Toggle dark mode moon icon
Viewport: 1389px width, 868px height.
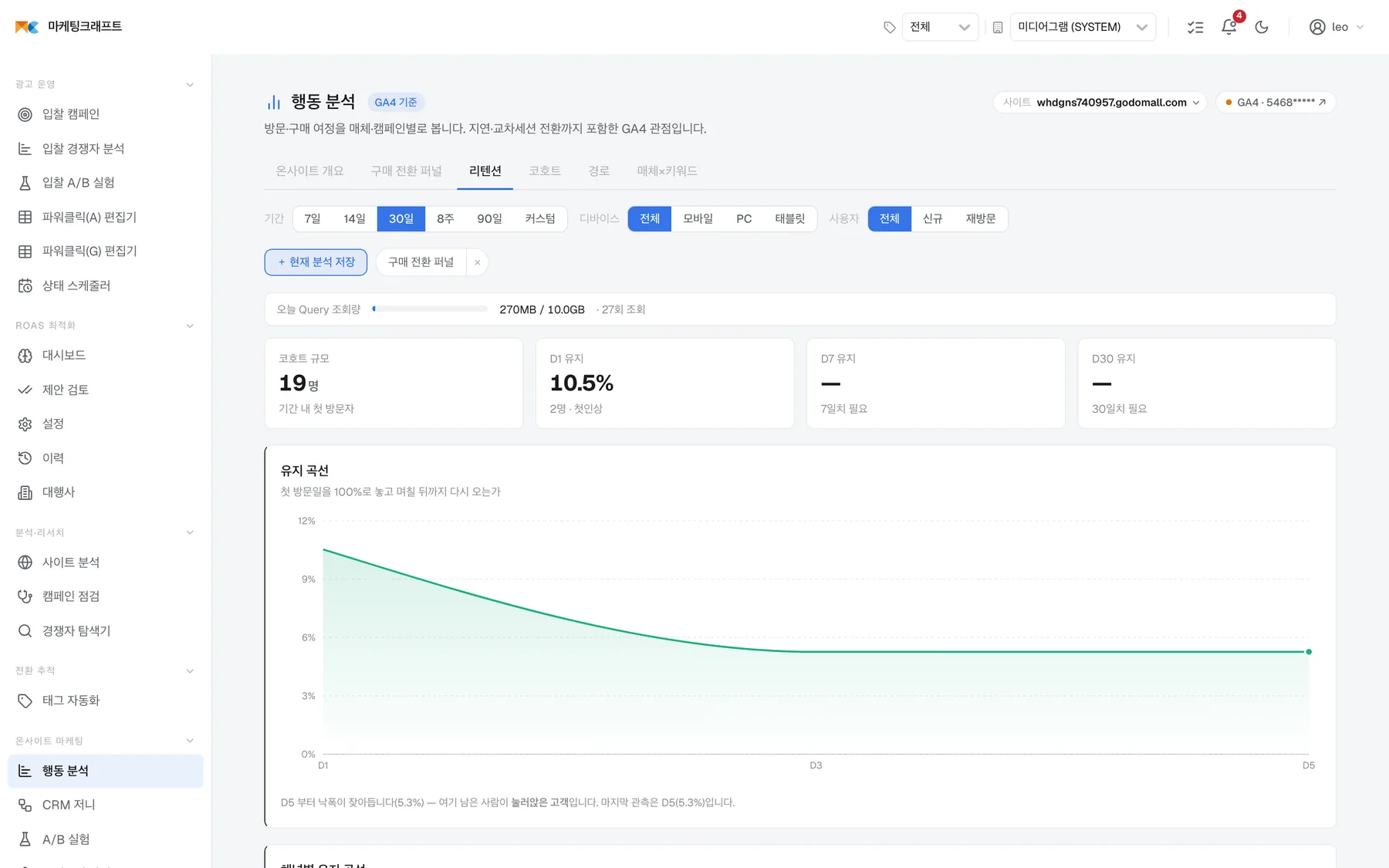tap(1262, 27)
